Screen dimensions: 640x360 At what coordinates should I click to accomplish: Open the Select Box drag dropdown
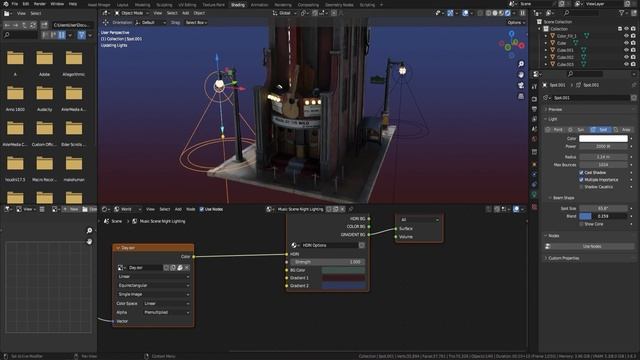click(196, 23)
